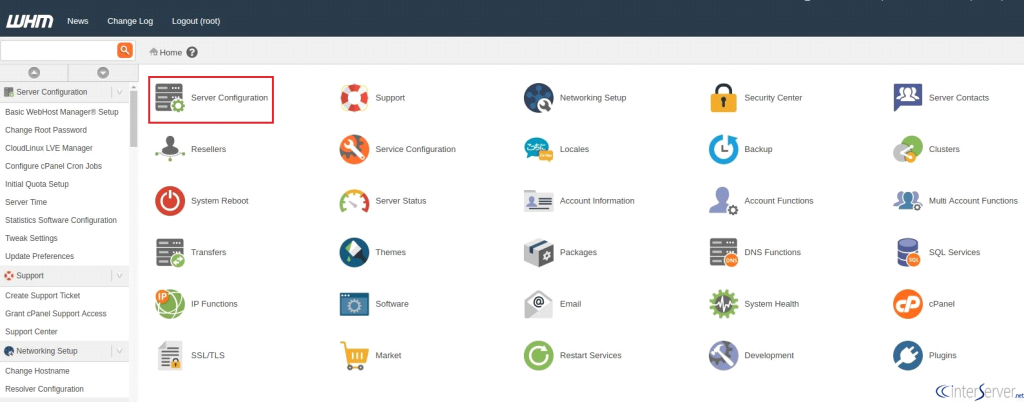Click the sidebar expand-all down arrow

(103, 73)
